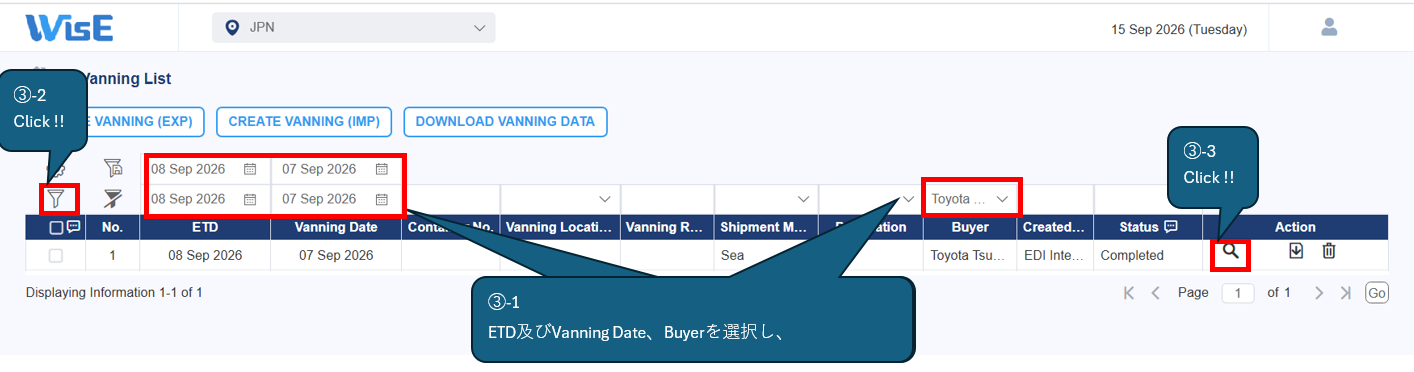Image resolution: width=1414 pixels, height=372 pixels.
Task: Toggle the select-all checkbox in table header
Action: (56, 227)
